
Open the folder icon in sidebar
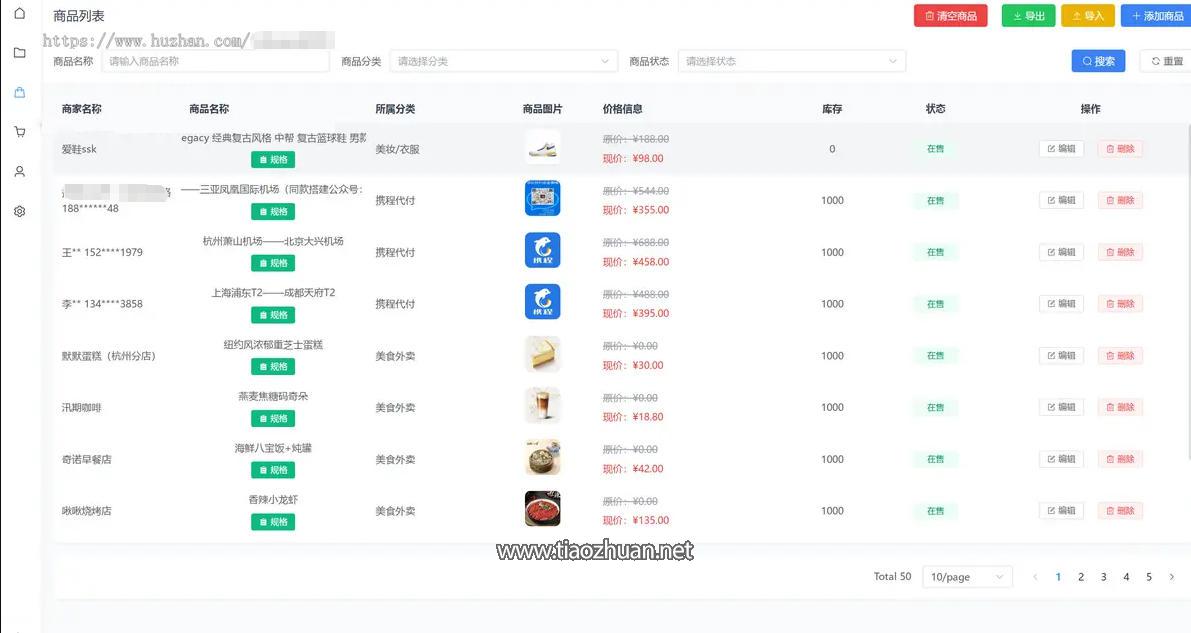coord(19,53)
